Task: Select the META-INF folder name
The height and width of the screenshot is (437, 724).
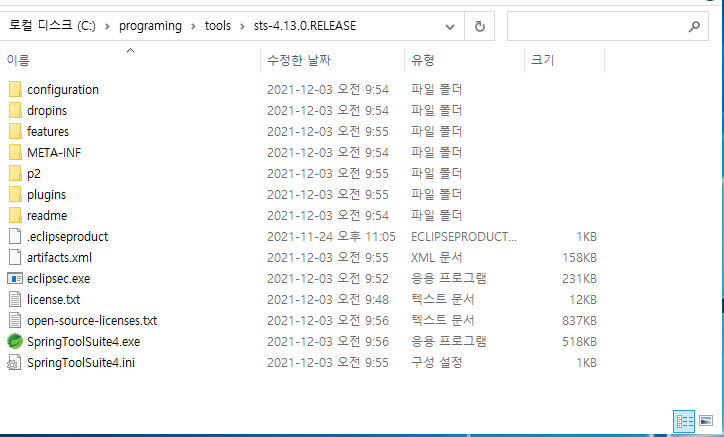Action: click(54, 152)
